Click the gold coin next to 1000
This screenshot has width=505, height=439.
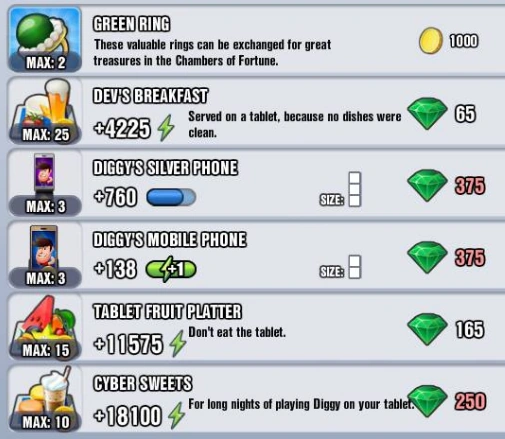[x=430, y=41]
